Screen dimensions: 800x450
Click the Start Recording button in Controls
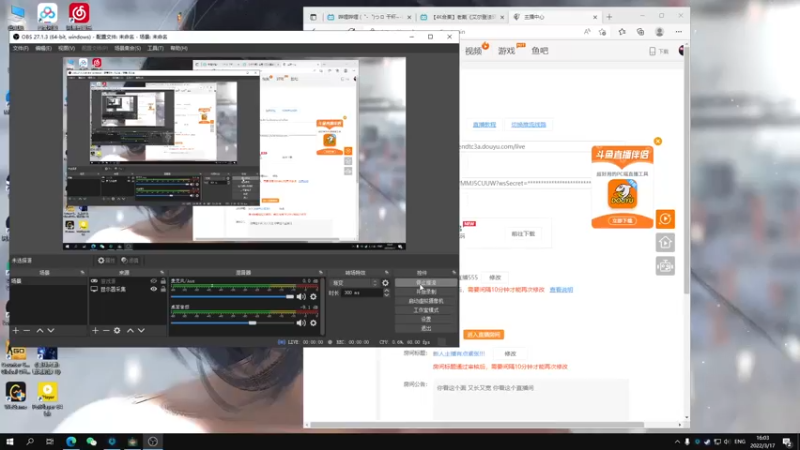pyautogui.click(x=426, y=291)
